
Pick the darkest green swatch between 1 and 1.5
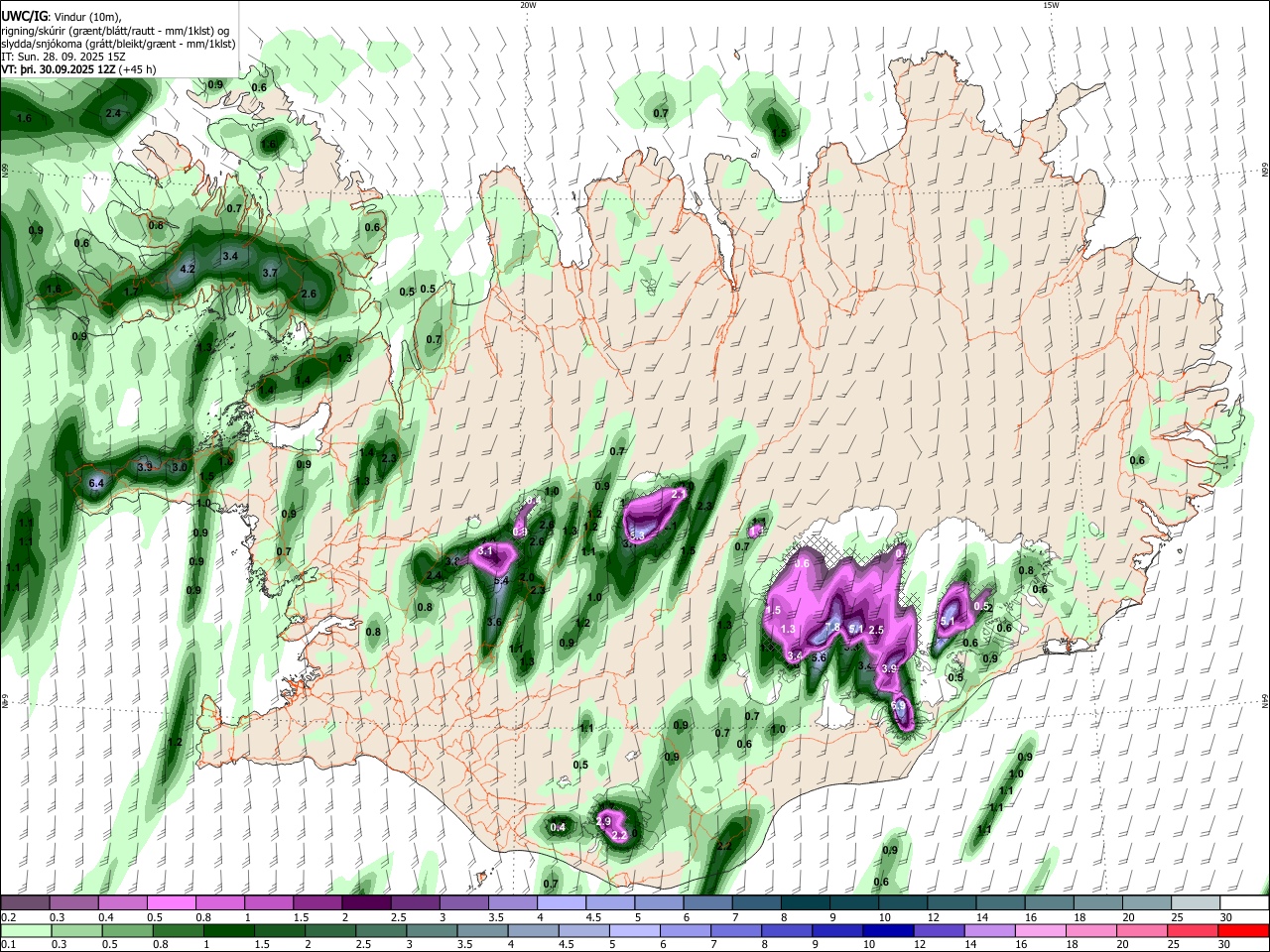pyautogui.click(x=227, y=931)
